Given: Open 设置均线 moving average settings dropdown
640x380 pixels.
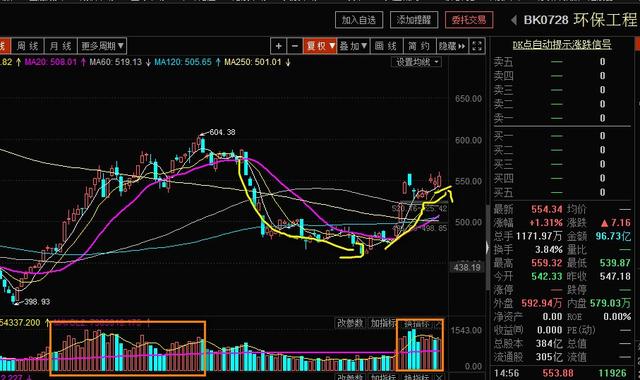Looking at the screenshot, I should click(416, 62).
